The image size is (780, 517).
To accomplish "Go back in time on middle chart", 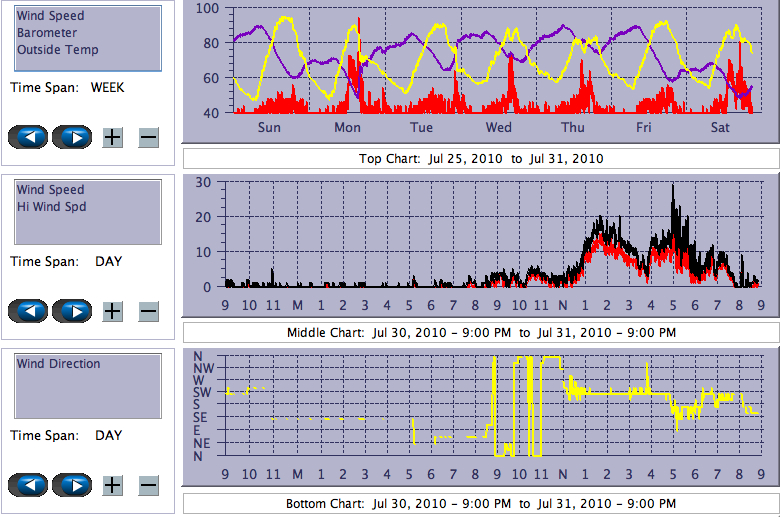I will [27, 311].
